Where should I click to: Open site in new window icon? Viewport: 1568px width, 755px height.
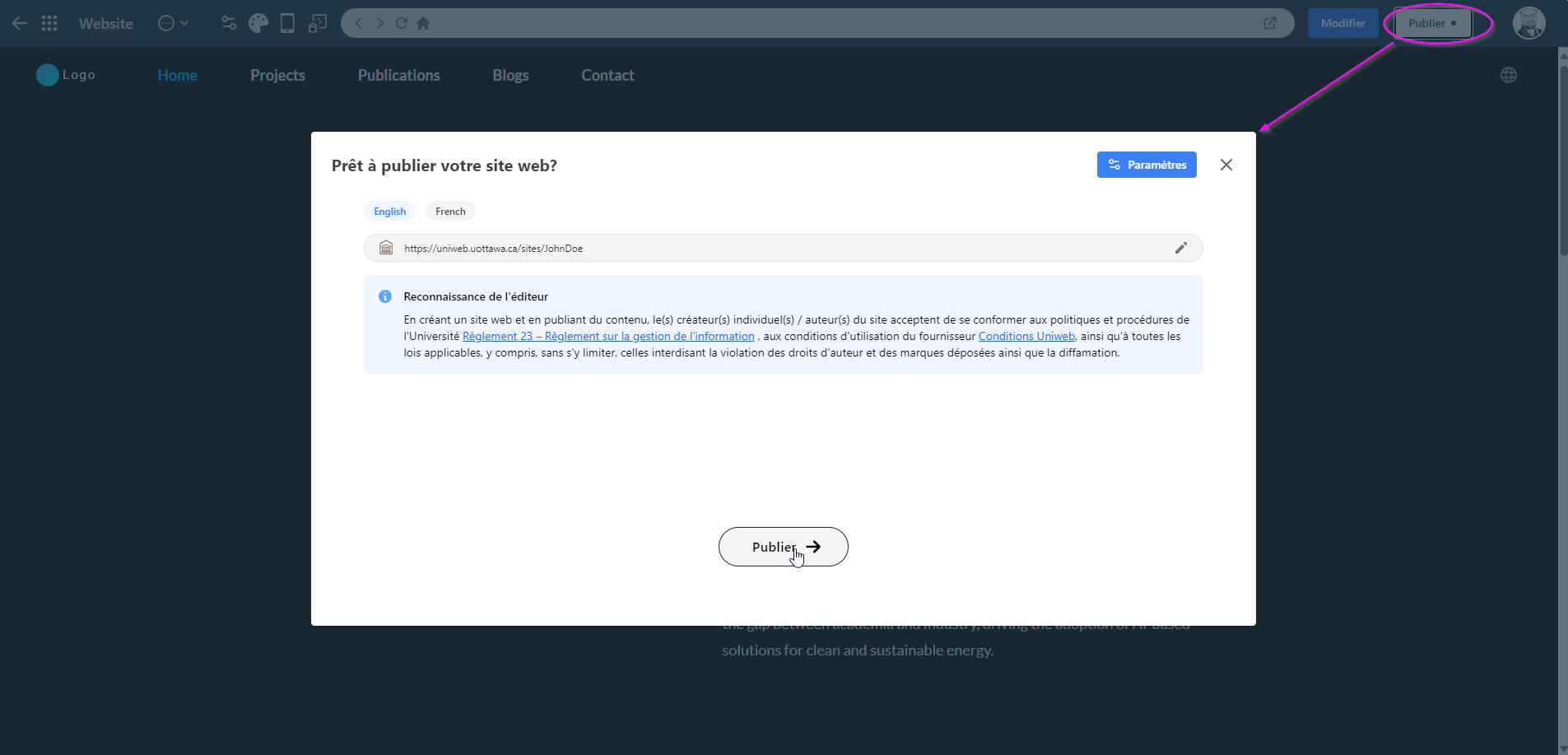click(x=1270, y=23)
